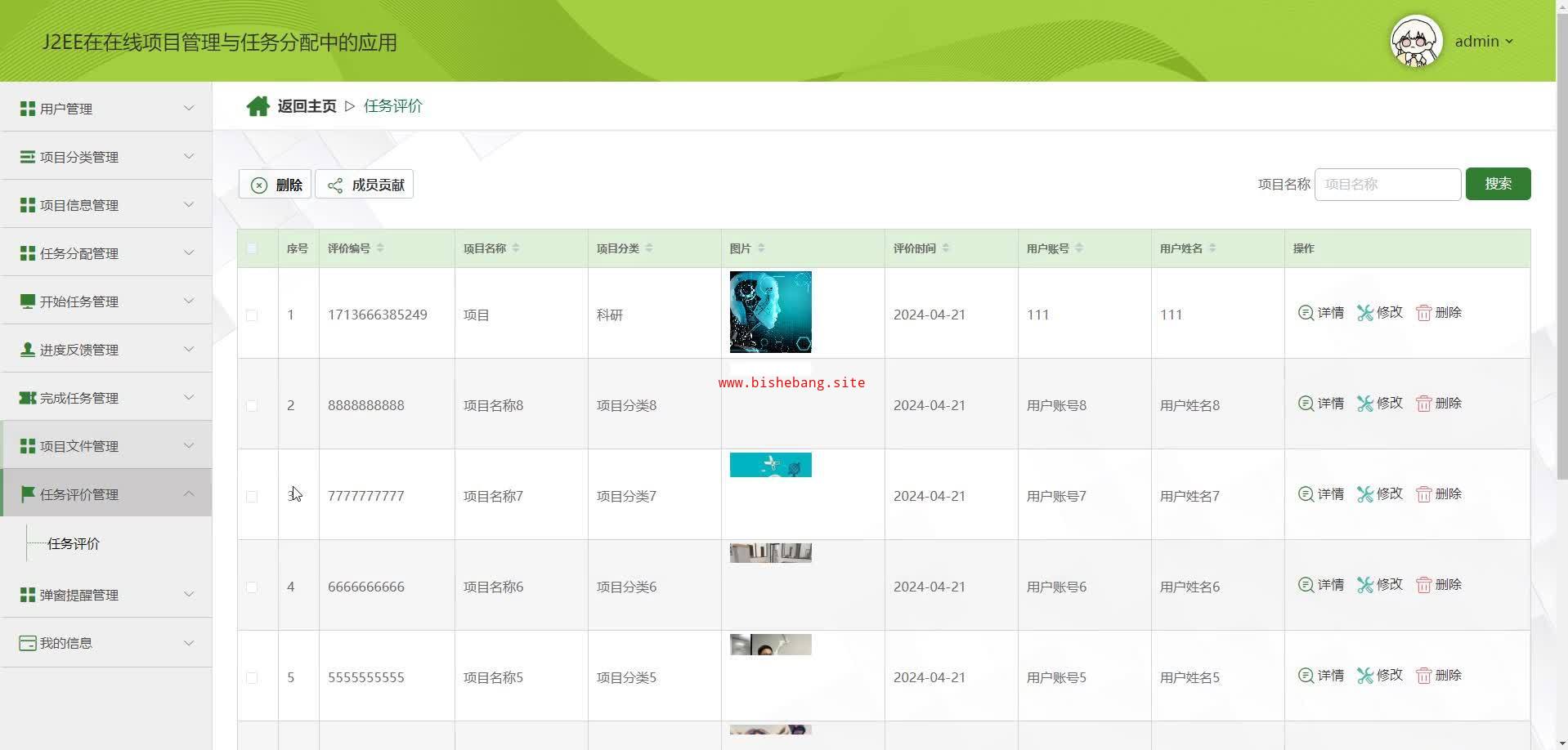Click the 任务评价管理 flag icon

tap(28, 494)
